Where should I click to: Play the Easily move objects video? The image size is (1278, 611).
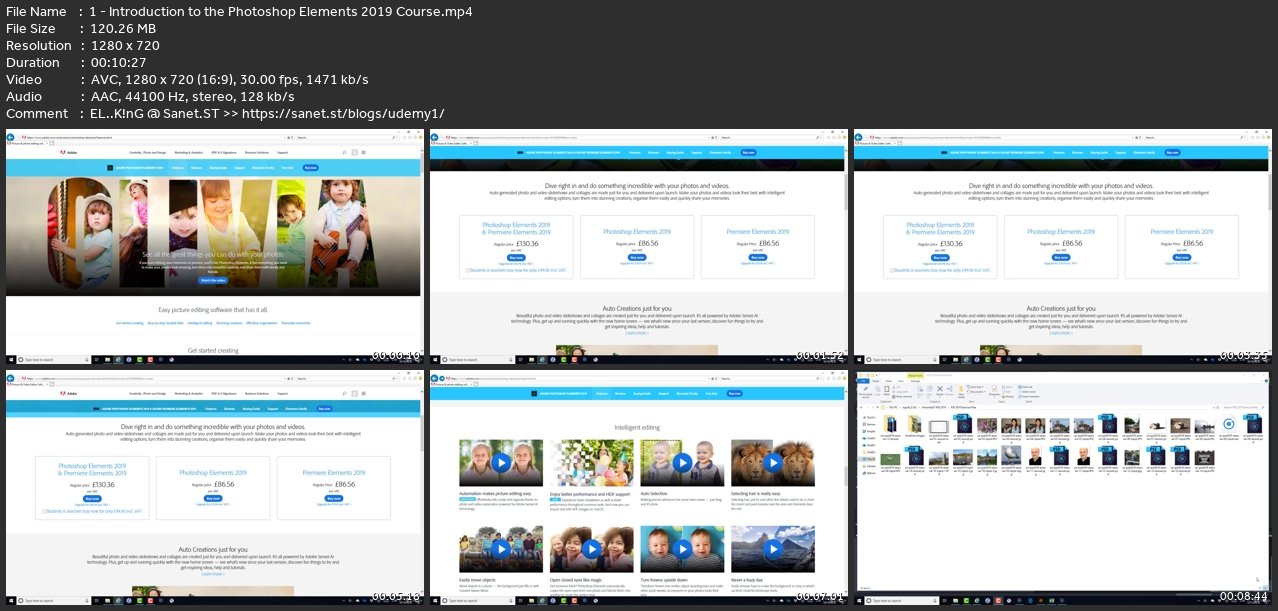click(x=501, y=549)
